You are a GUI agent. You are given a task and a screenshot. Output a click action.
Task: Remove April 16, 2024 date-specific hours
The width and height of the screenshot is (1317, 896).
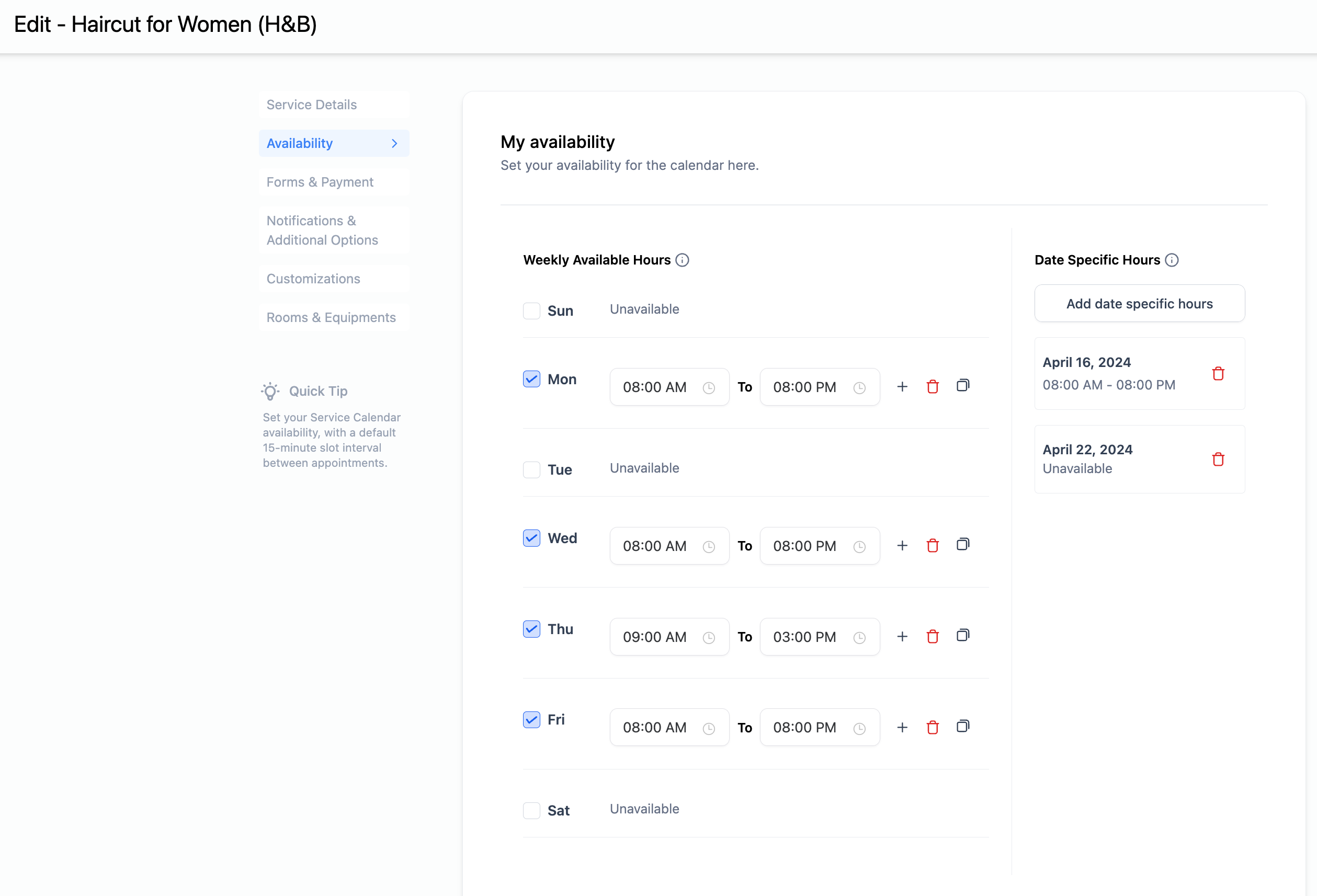coord(1218,374)
